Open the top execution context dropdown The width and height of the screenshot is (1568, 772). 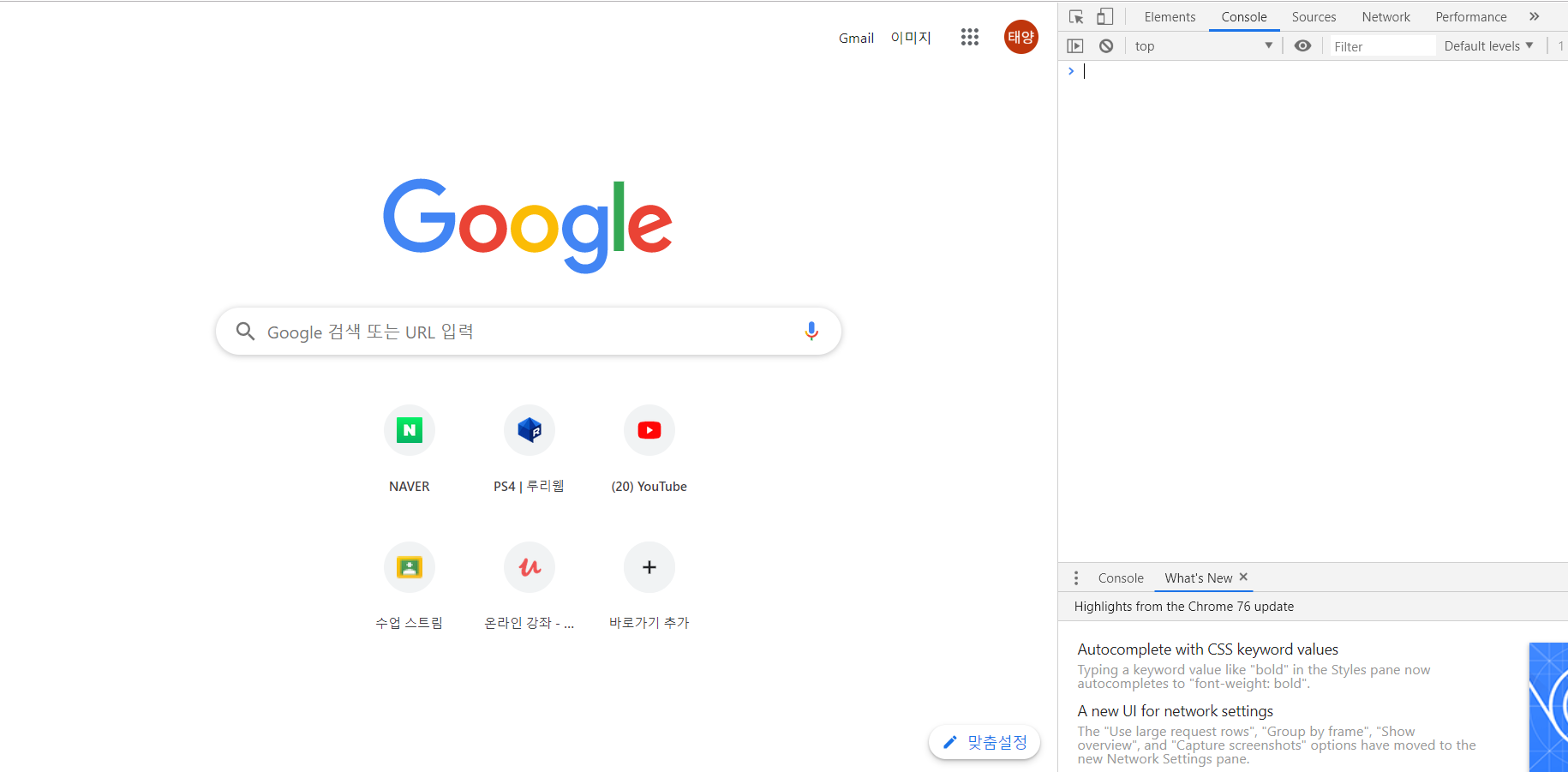point(1203,46)
